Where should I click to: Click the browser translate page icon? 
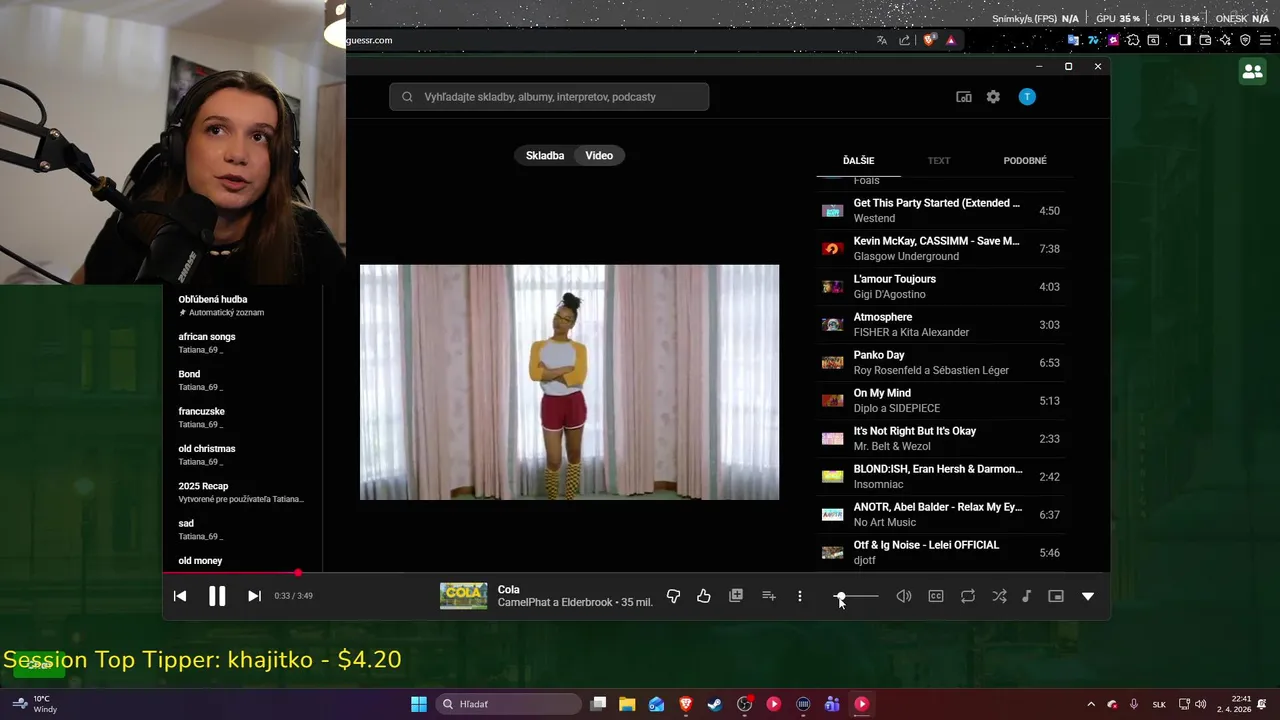(x=881, y=40)
